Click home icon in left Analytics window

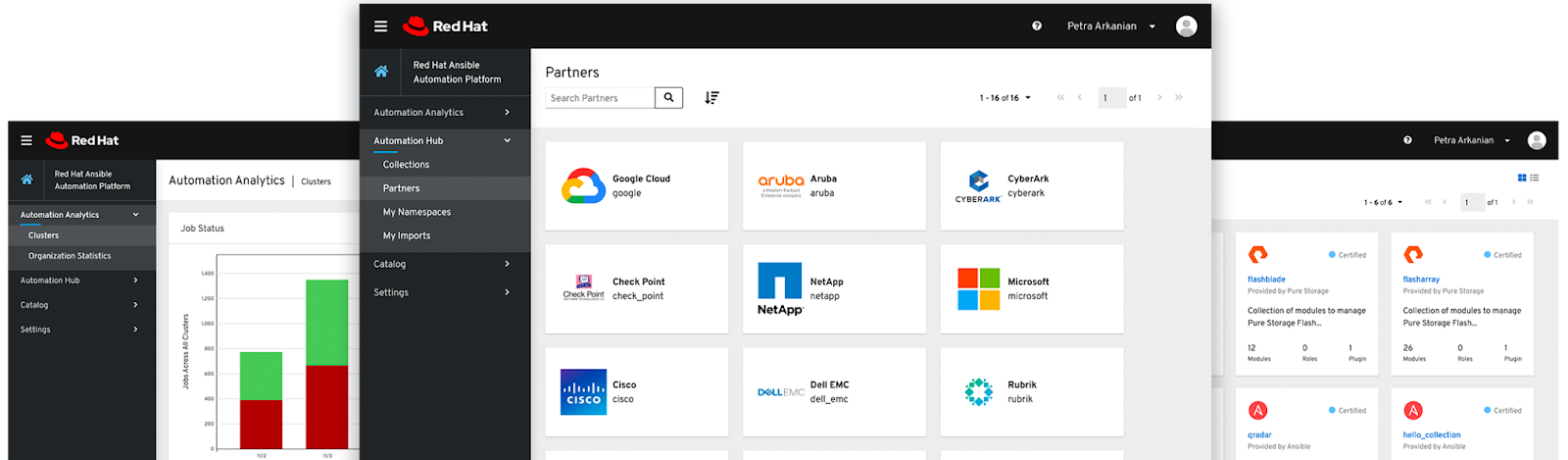click(x=26, y=179)
